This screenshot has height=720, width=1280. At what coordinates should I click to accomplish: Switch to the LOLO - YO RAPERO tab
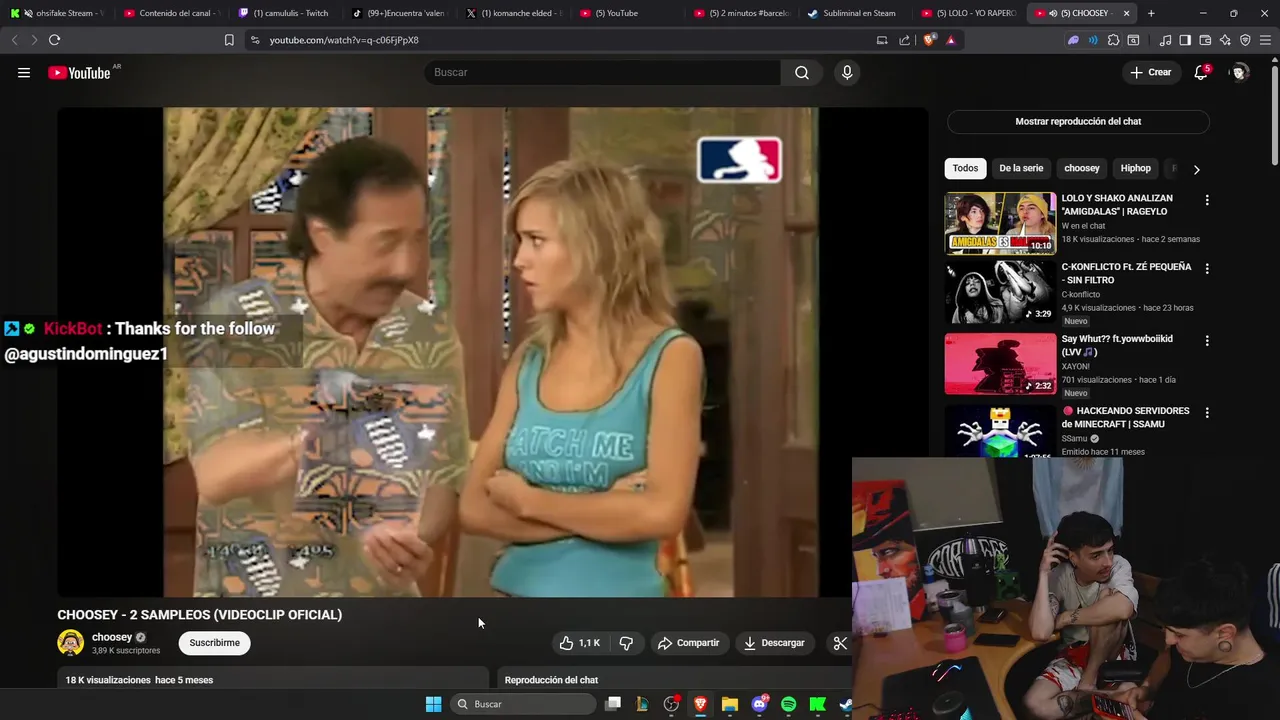tap(970, 13)
